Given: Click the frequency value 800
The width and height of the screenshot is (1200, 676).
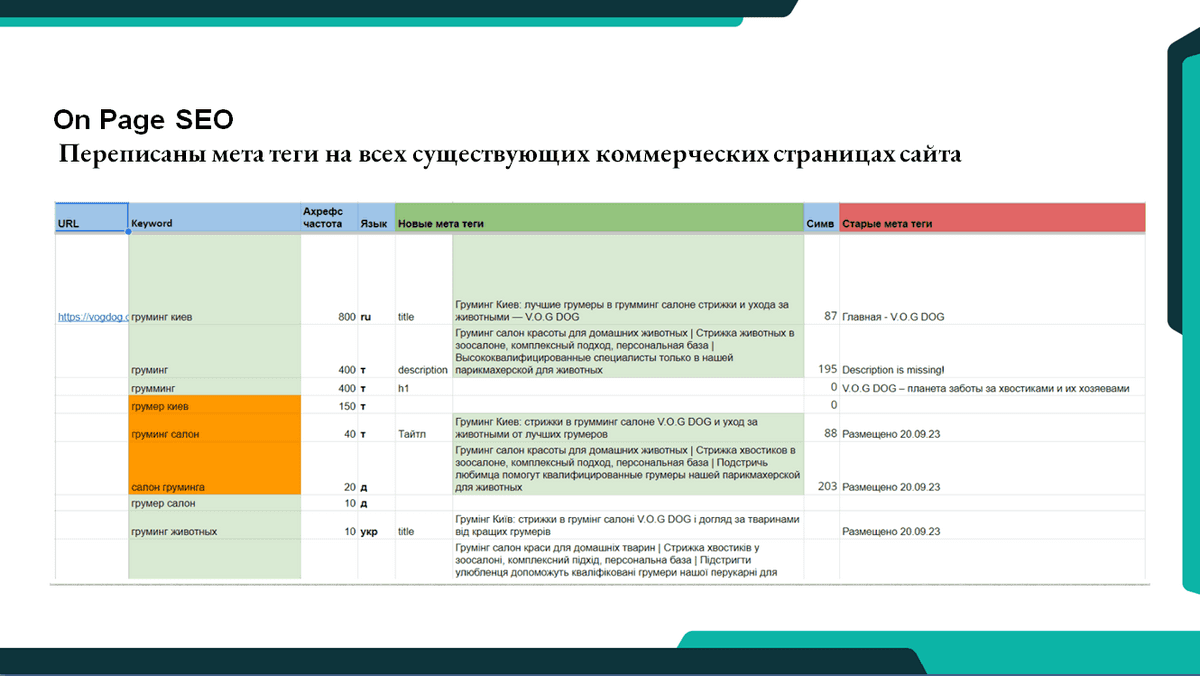Looking at the screenshot, I should (347, 317).
